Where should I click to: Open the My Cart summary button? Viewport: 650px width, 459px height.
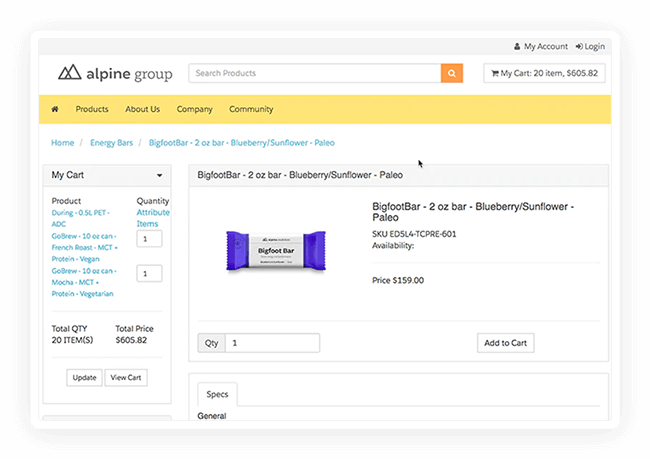click(x=544, y=73)
